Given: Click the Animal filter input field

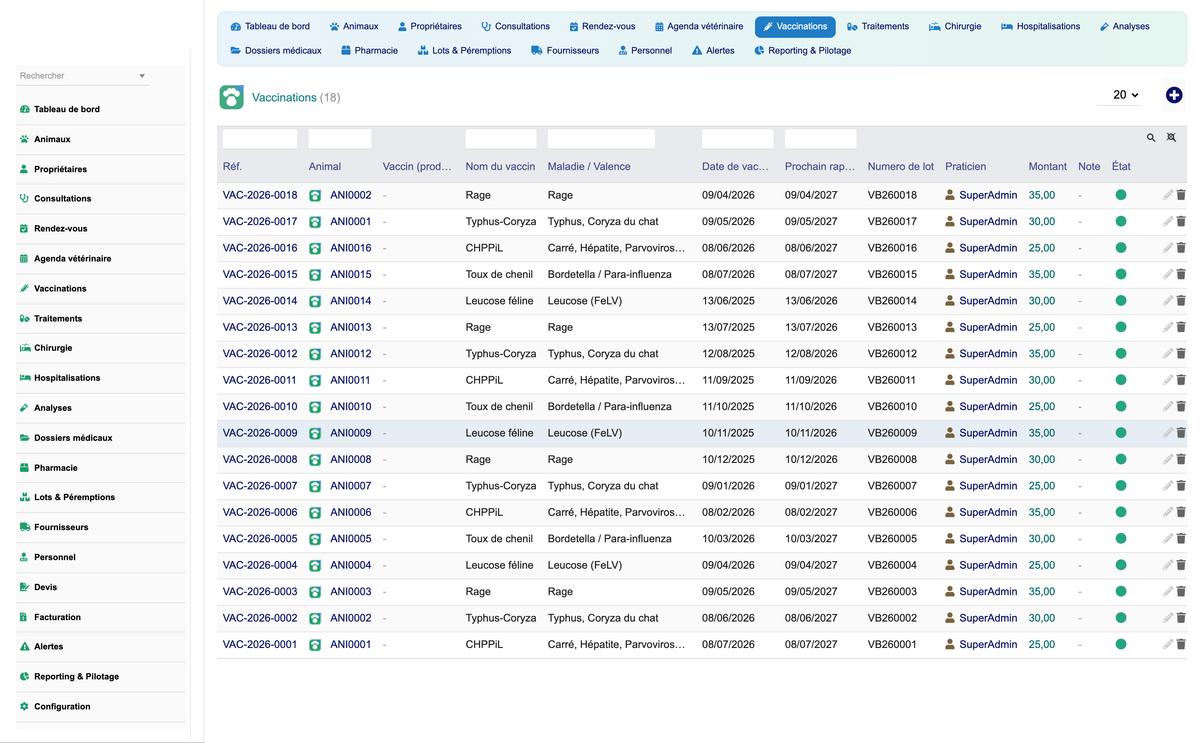Looking at the screenshot, I should [340, 139].
